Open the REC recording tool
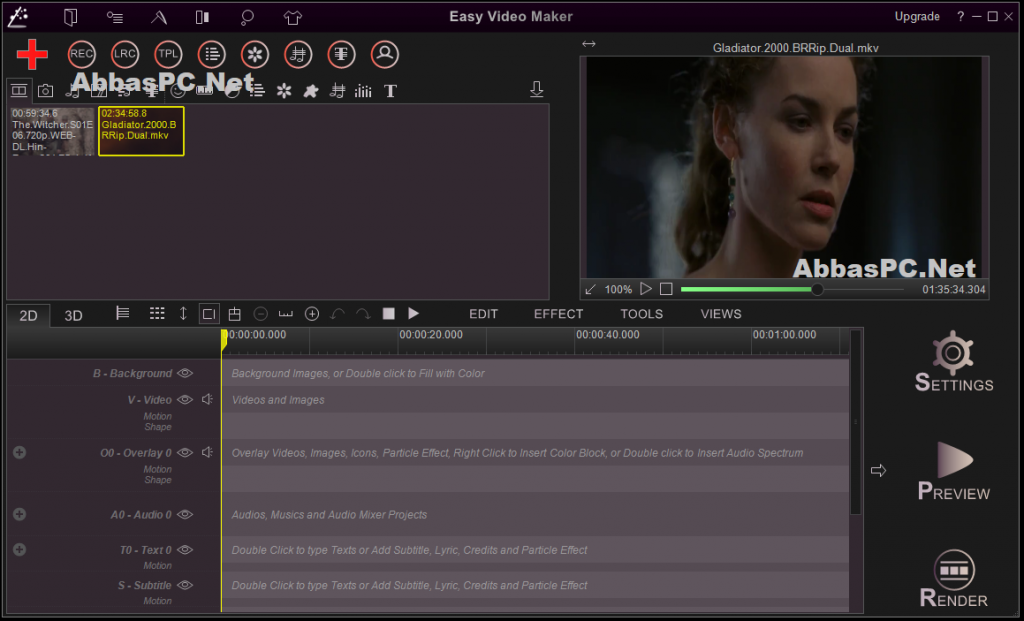This screenshot has width=1024, height=621. pyautogui.click(x=82, y=54)
